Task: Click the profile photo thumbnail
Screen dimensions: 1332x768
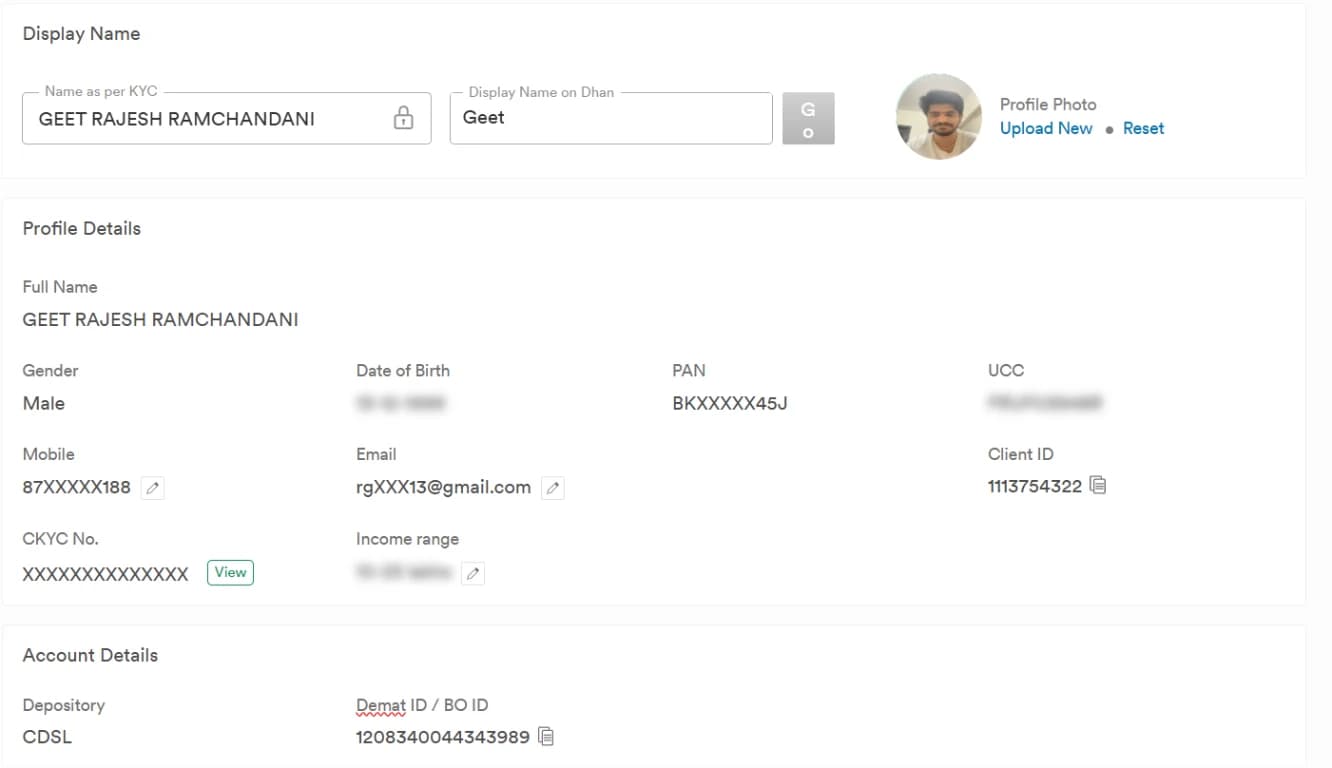Action: pyautogui.click(x=938, y=116)
